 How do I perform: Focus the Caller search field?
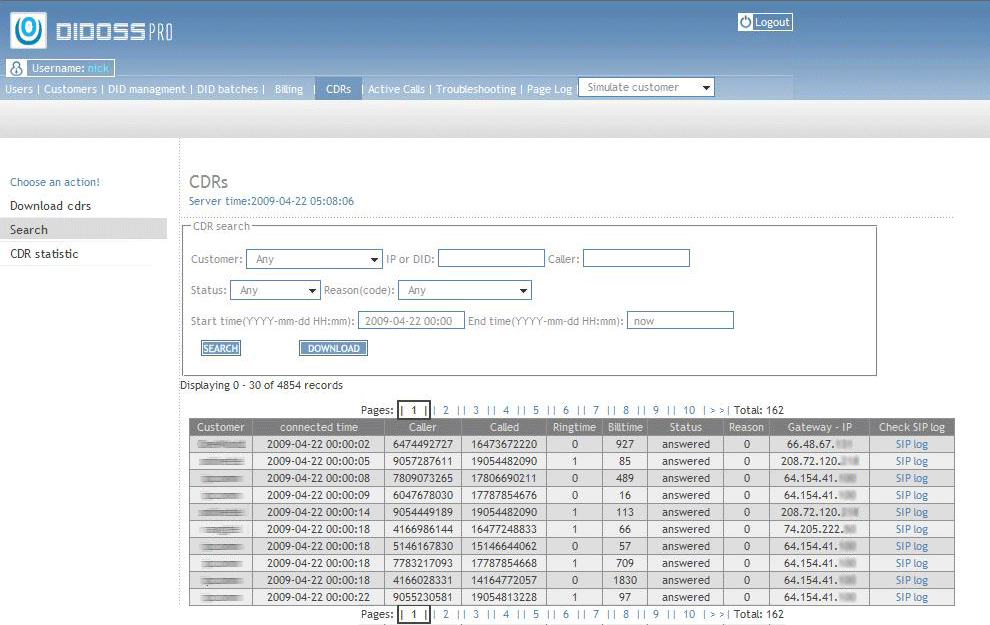pyautogui.click(x=636, y=259)
